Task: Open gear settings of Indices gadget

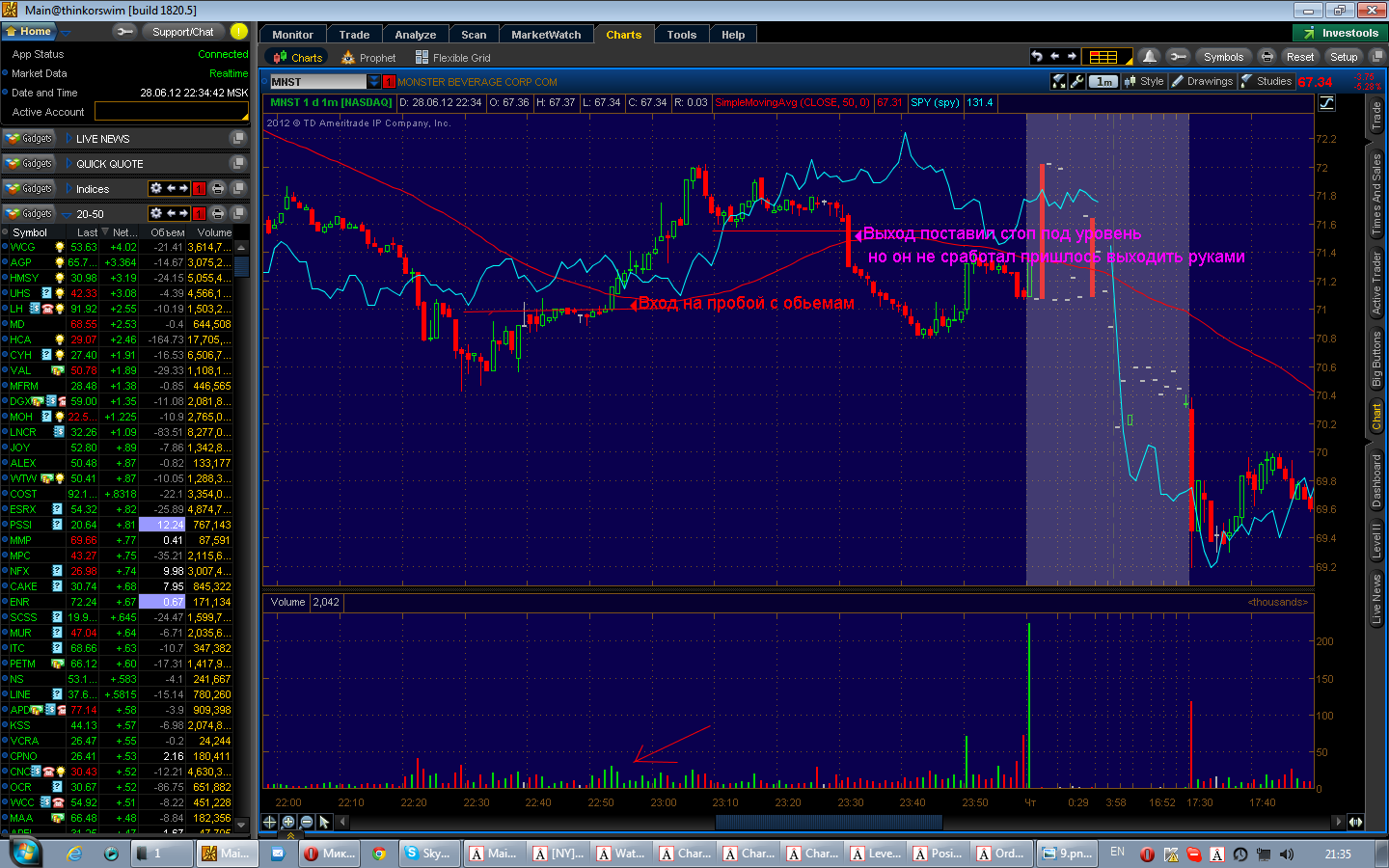Action: [155, 188]
